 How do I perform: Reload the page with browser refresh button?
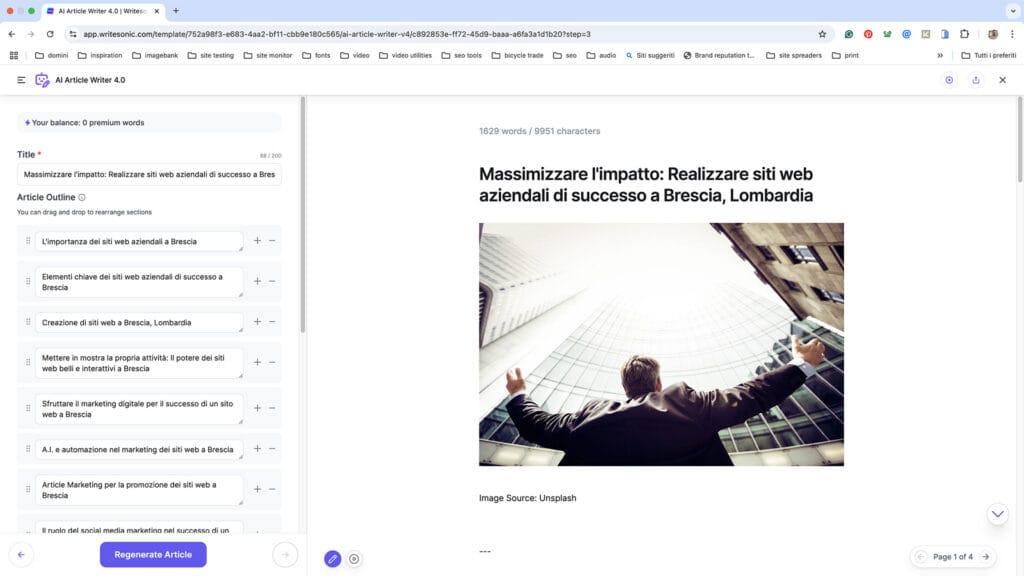click(50, 34)
